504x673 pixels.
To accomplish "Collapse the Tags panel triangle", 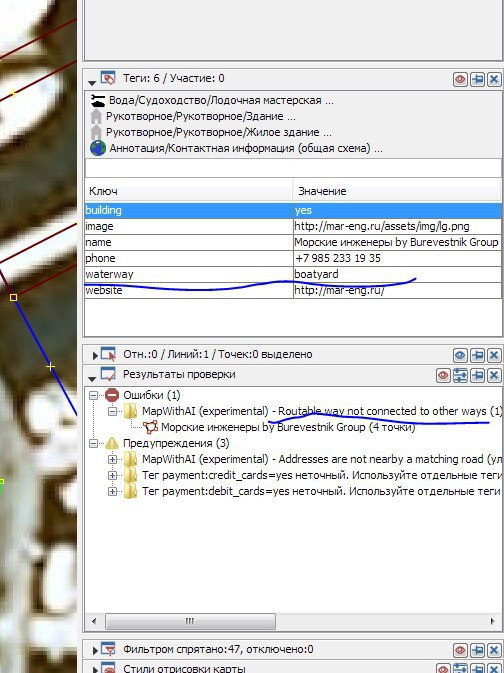I will [x=92, y=82].
